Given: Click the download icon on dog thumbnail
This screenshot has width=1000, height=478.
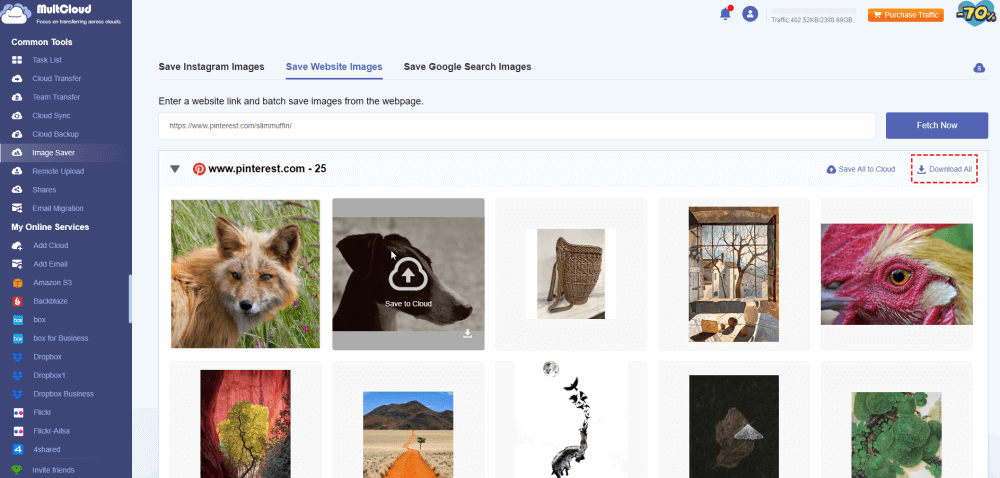Looking at the screenshot, I should pyautogui.click(x=467, y=334).
